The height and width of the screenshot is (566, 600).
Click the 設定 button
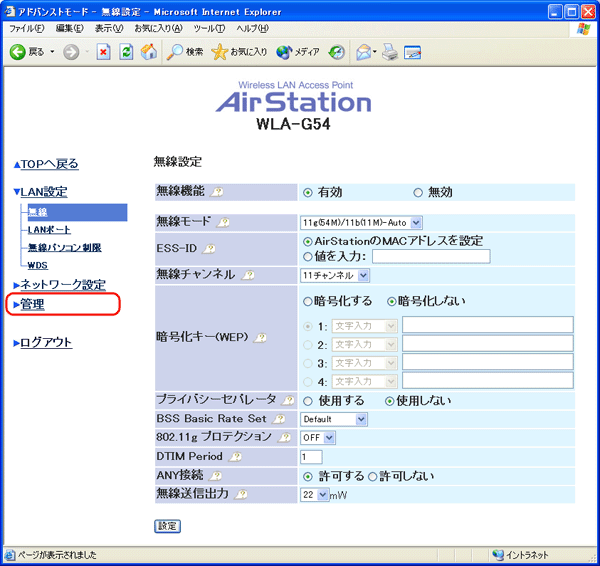tap(167, 526)
